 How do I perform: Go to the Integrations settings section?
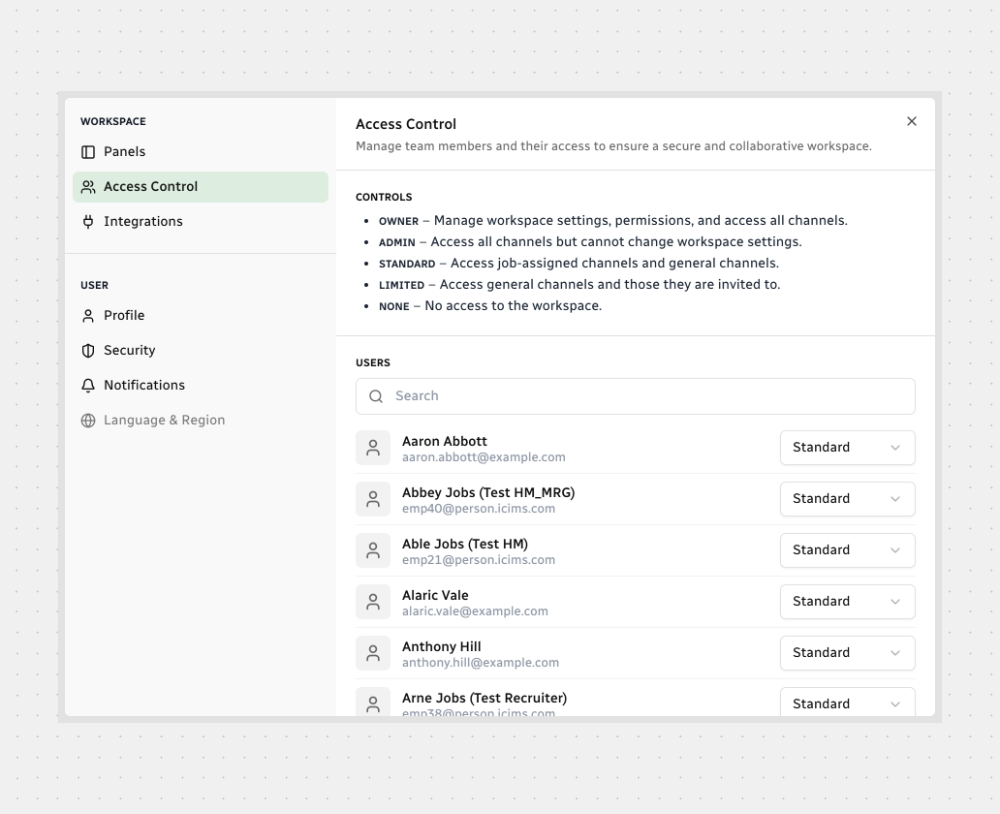[143, 222]
